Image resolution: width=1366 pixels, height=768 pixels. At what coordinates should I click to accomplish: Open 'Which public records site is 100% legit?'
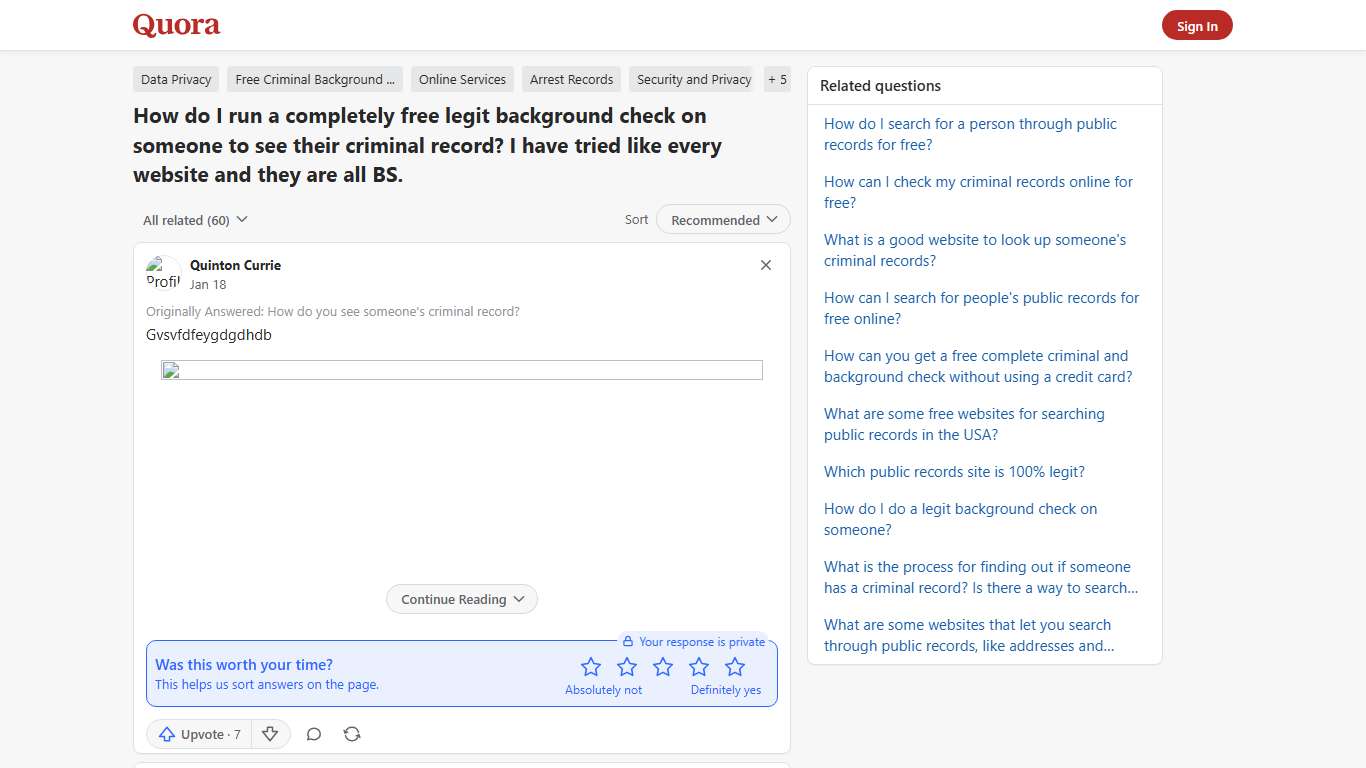click(954, 471)
